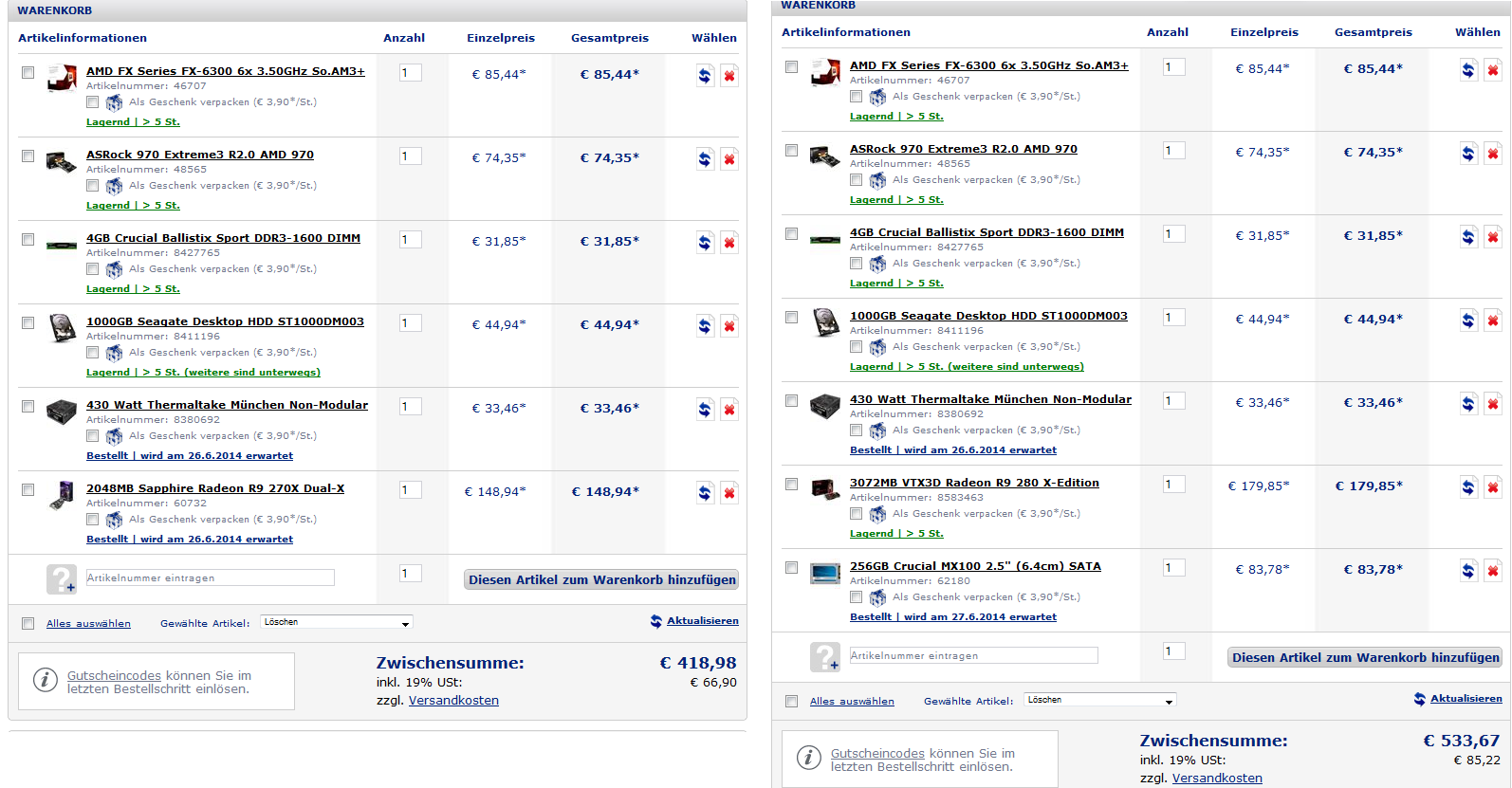Click 'Lagernd | > 5 St.' under VTX3D Radeon
The image size is (1512, 788).
(x=896, y=534)
